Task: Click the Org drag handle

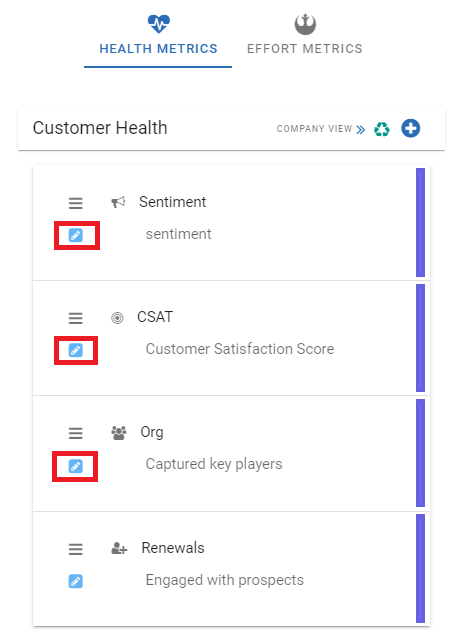Action: (x=76, y=433)
